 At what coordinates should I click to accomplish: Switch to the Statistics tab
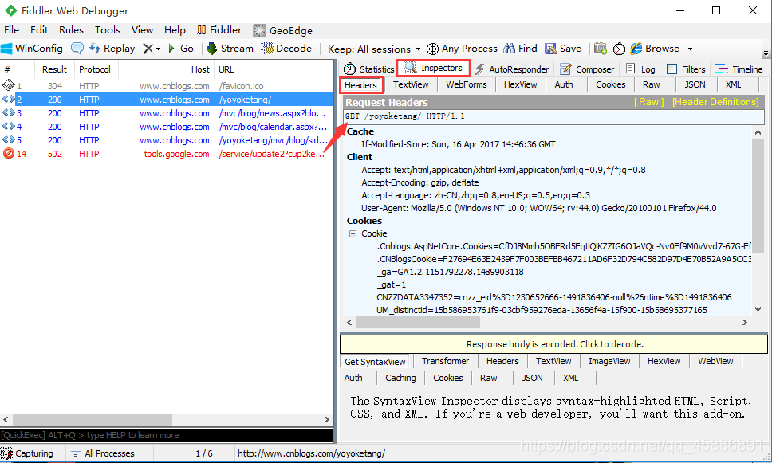click(x=369, y=69)
